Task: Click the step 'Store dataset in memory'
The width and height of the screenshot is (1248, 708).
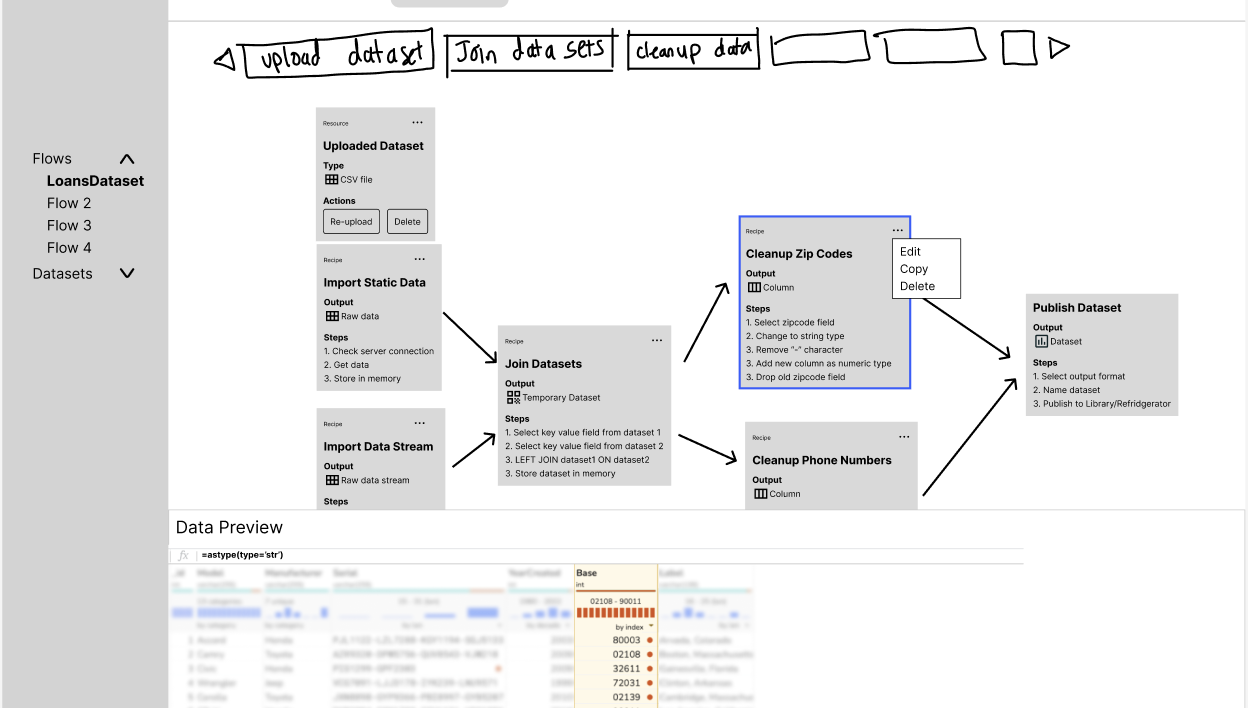Action: 560,474
